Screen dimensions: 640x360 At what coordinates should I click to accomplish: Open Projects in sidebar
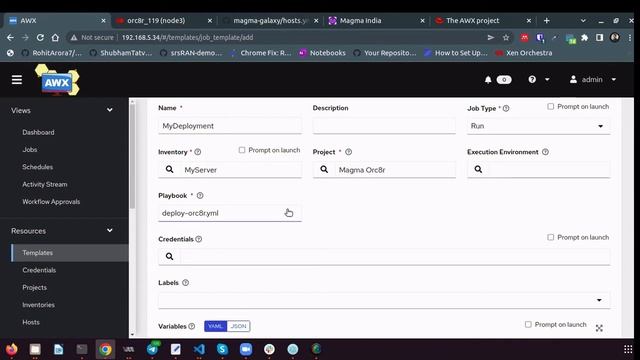35,288
